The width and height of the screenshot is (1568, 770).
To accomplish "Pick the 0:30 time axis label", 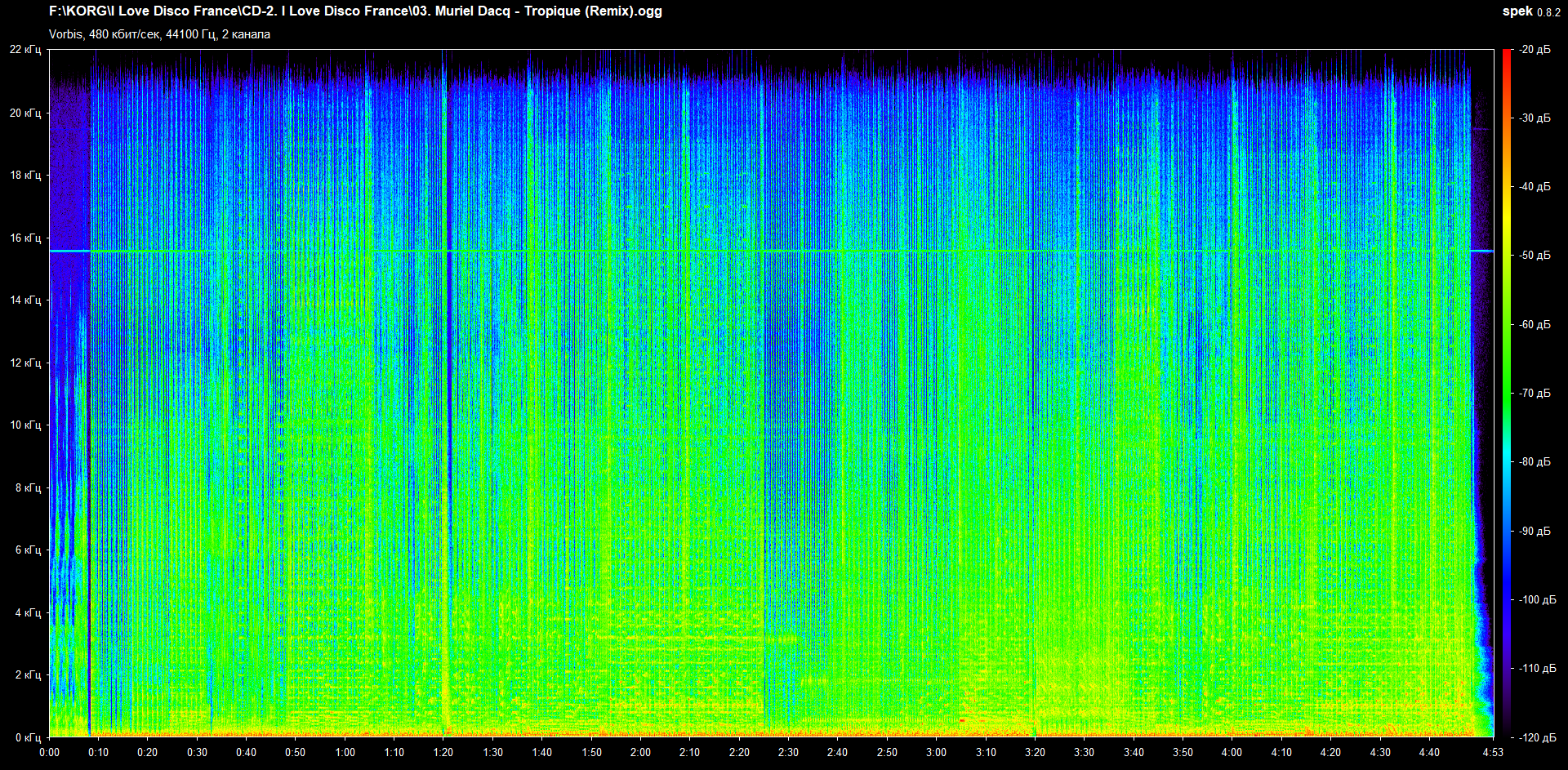I will [x=197, y=752].
